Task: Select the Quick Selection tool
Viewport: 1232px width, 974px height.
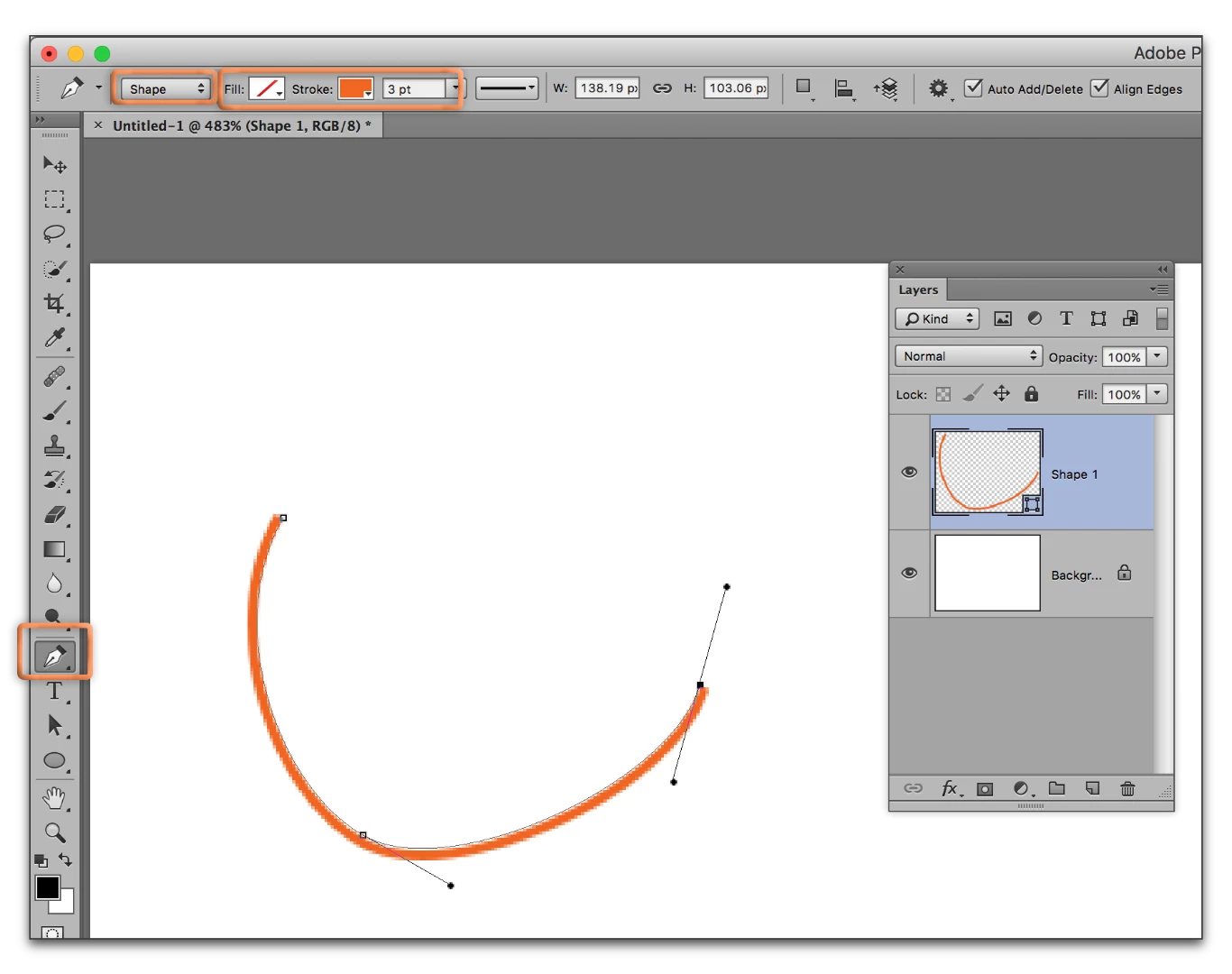Action: [x=54, y=269]
